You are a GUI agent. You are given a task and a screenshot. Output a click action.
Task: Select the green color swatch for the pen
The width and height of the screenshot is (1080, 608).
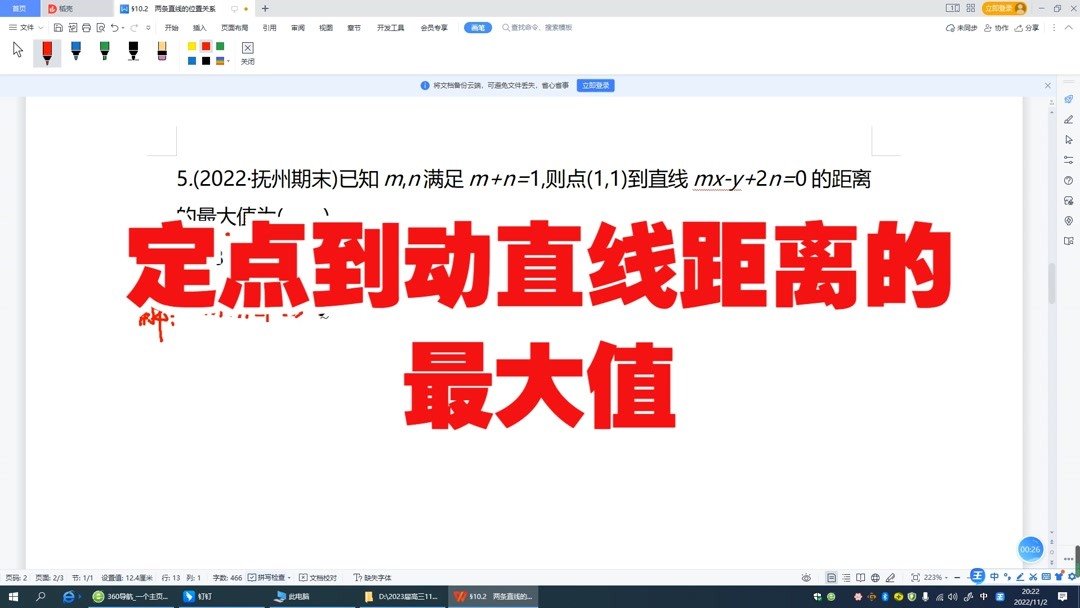pos(218,44)
